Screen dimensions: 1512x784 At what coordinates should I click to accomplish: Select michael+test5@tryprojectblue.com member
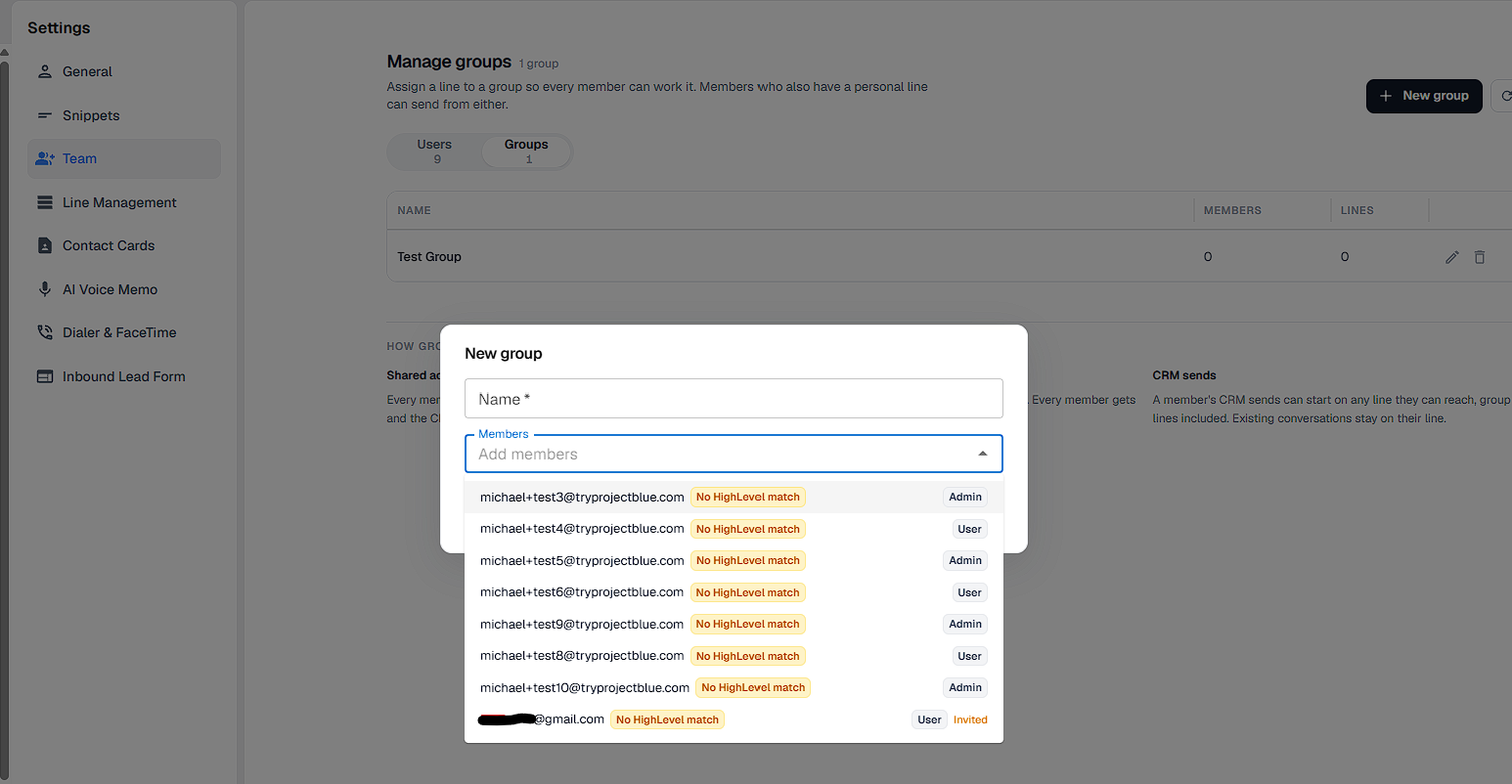coord(734,560)
